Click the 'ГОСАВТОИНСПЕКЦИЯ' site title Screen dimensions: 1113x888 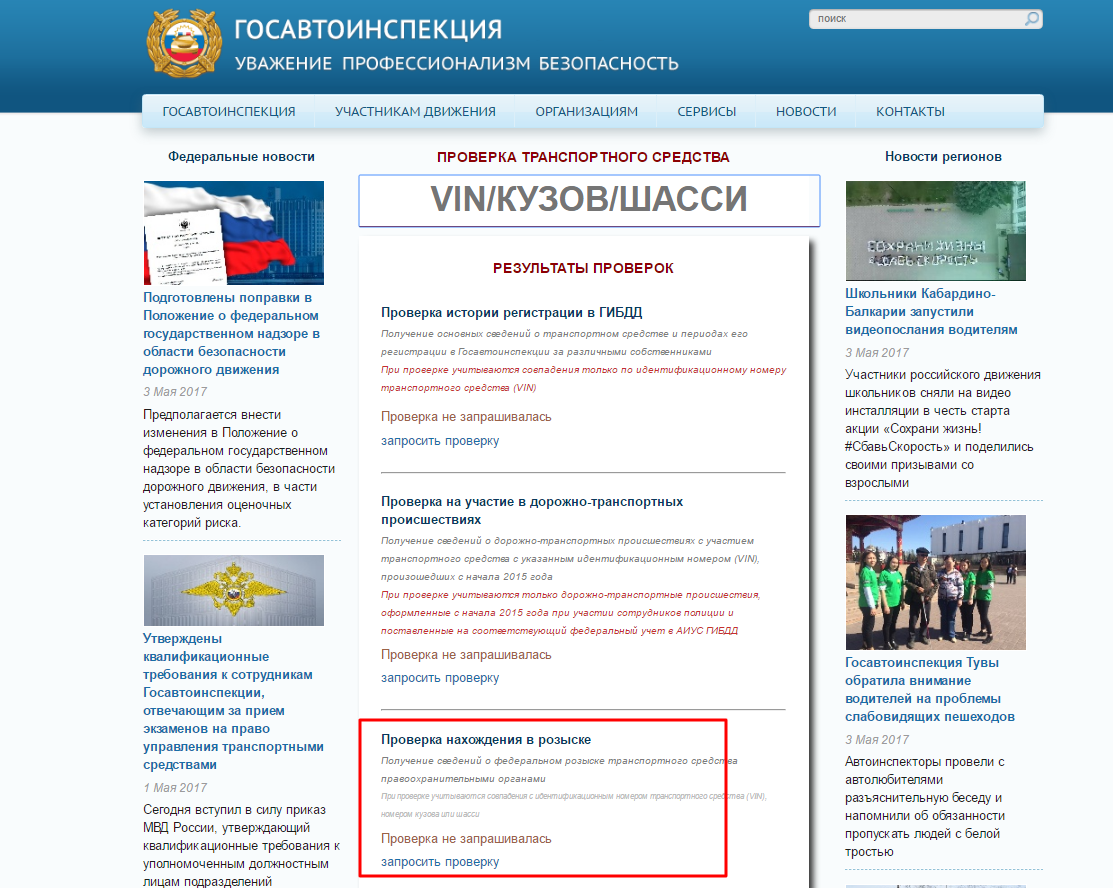click(368, 30)
